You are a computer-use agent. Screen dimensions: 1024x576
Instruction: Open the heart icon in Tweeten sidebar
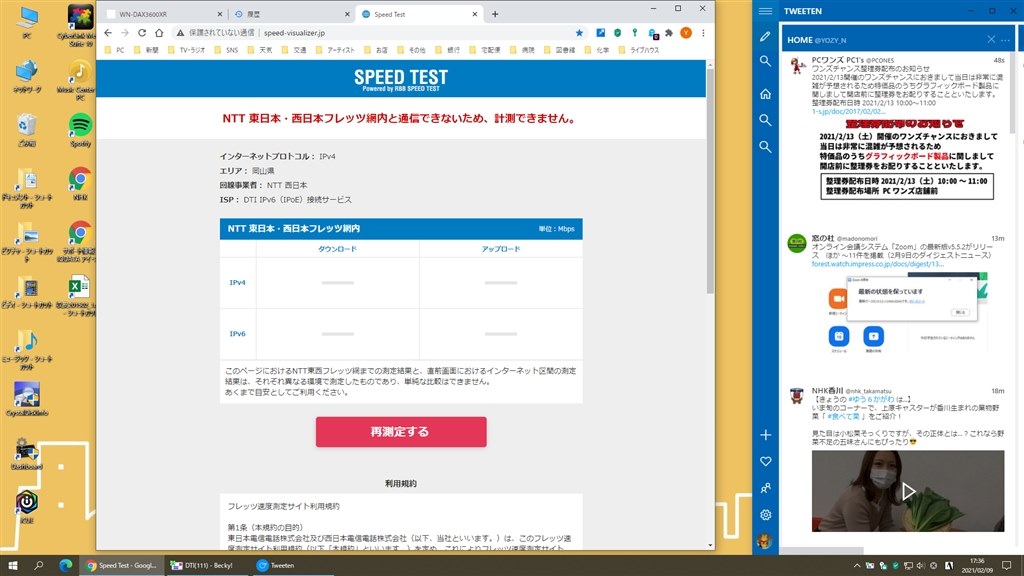click(765, 462)
